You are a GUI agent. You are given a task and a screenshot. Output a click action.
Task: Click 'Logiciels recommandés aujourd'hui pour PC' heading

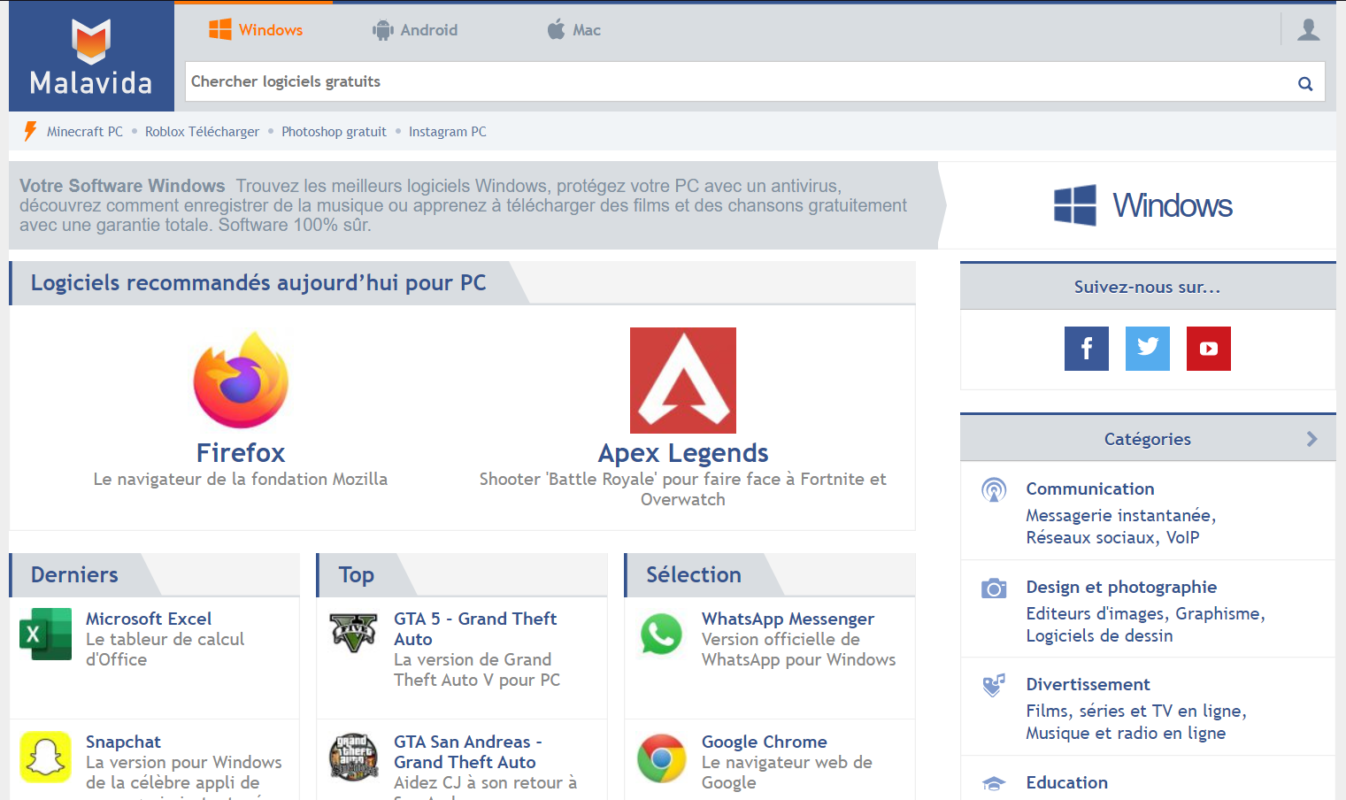click(258, 283)
